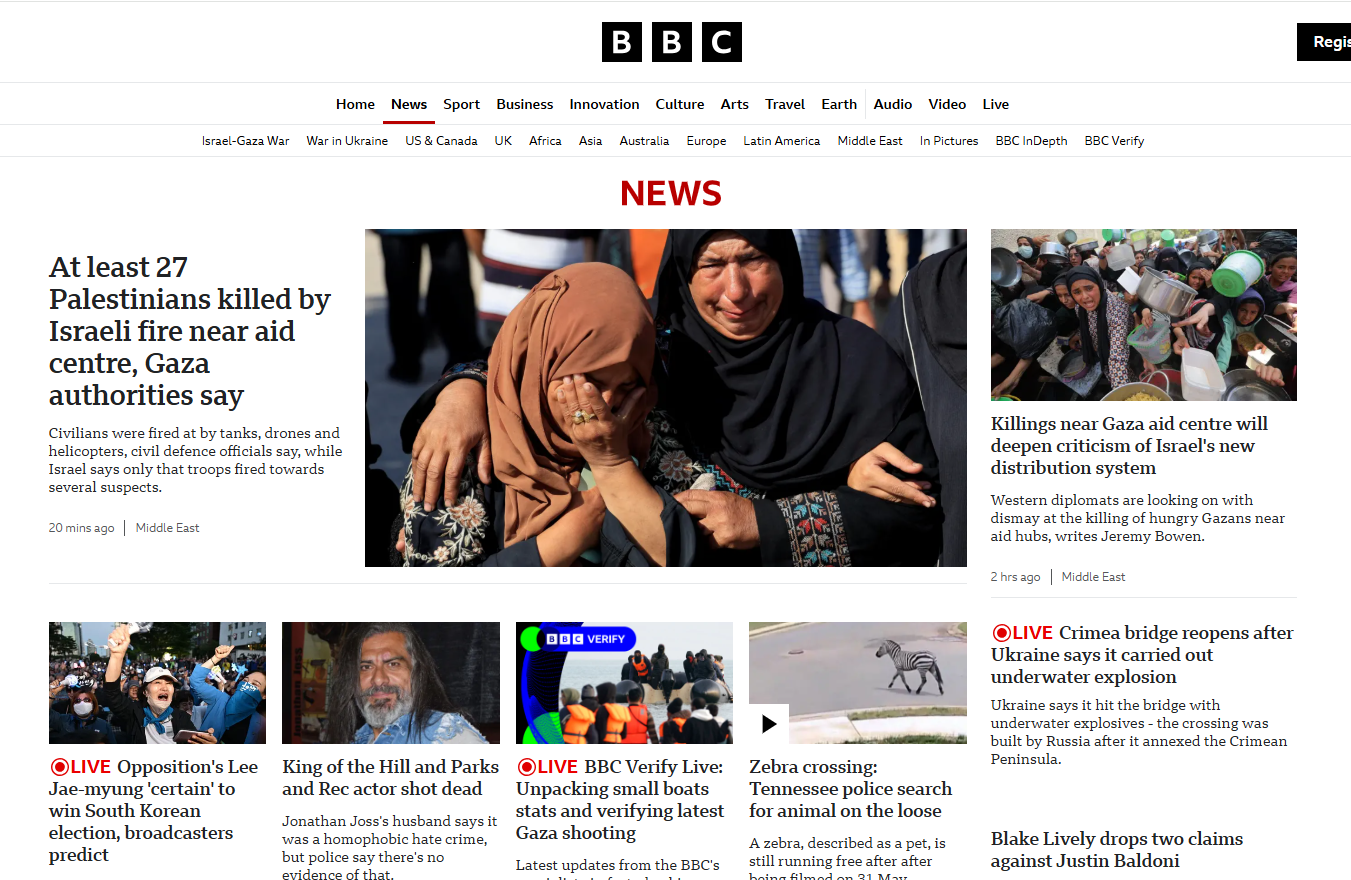Open the Business section
Screen dimensions: 1351x880
(x=524, y=104)
